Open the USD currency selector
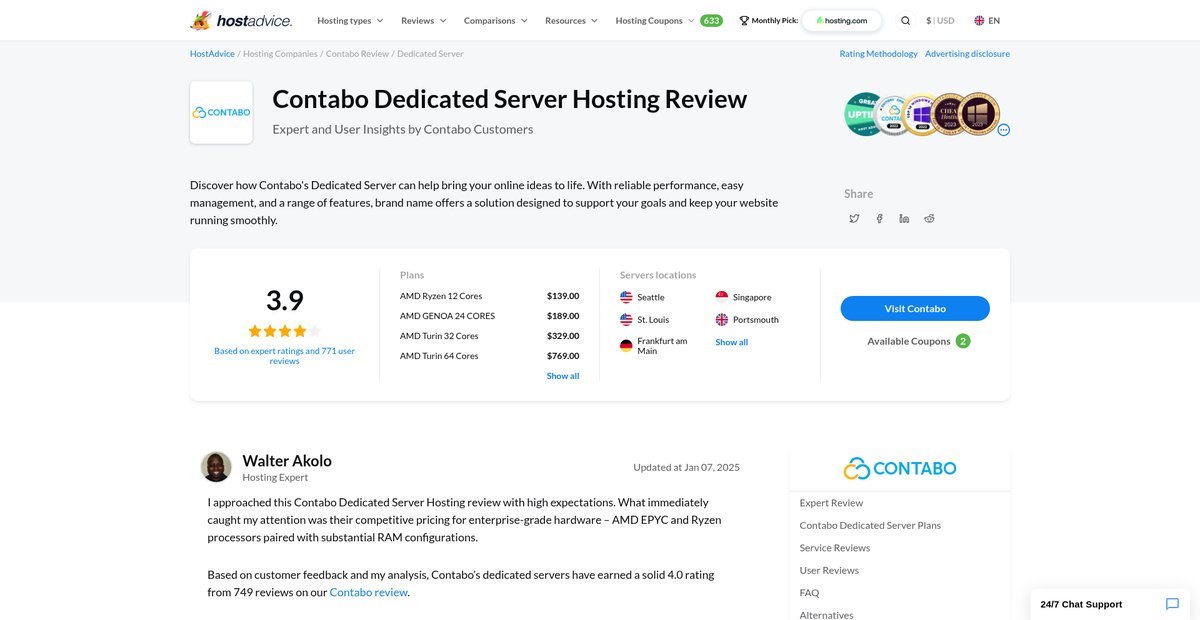 tap(940, 20)
